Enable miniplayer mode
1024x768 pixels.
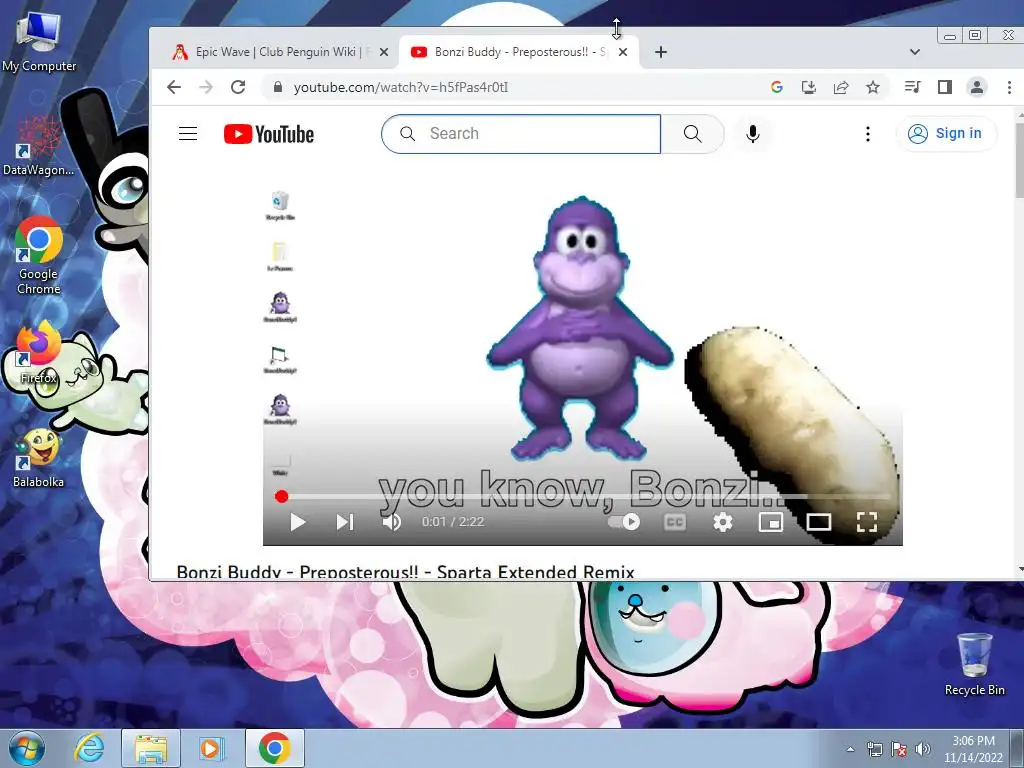click(771, 522)
